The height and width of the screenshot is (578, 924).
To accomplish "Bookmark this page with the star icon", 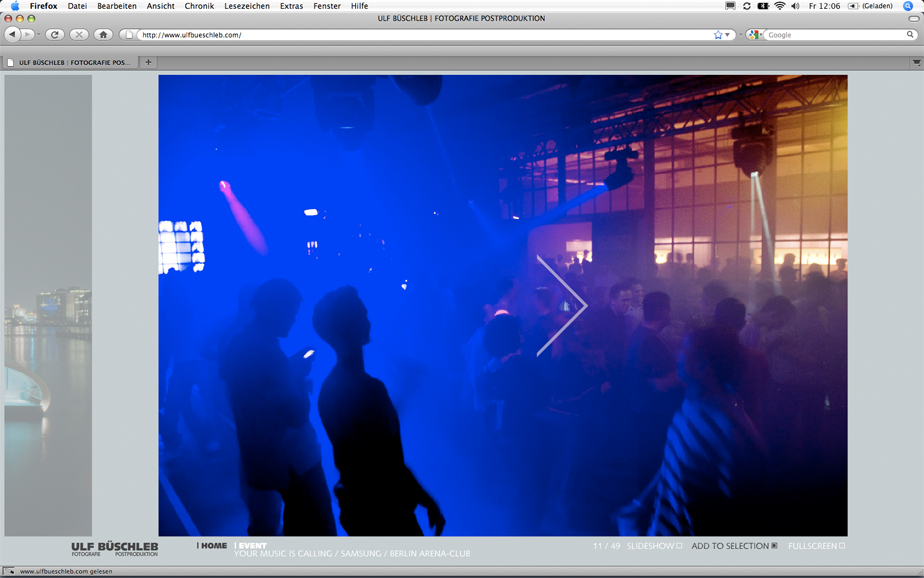I will click(x=718, y=35).
